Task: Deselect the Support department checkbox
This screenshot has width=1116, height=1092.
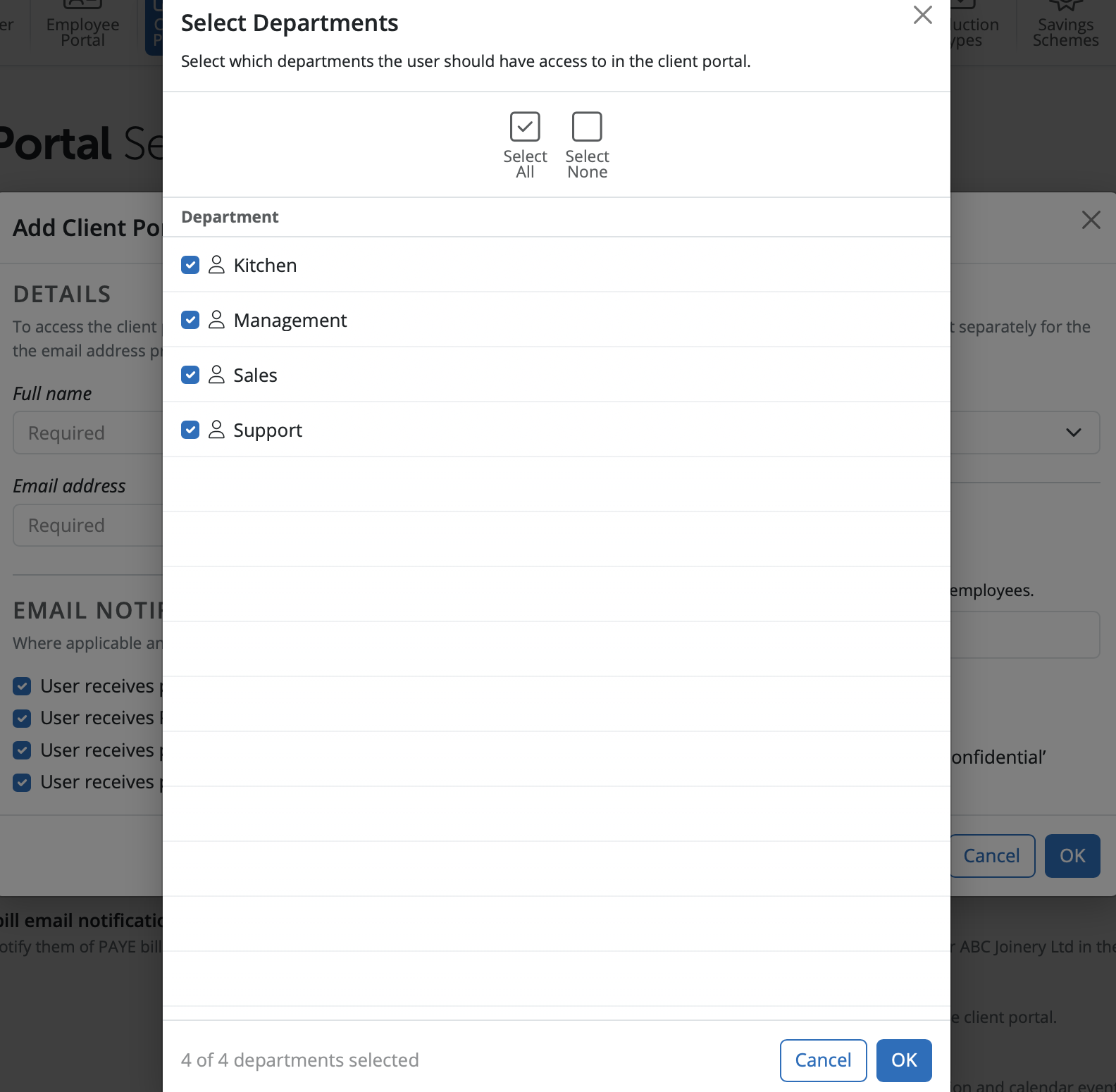Action: click(x=190, y=430)
